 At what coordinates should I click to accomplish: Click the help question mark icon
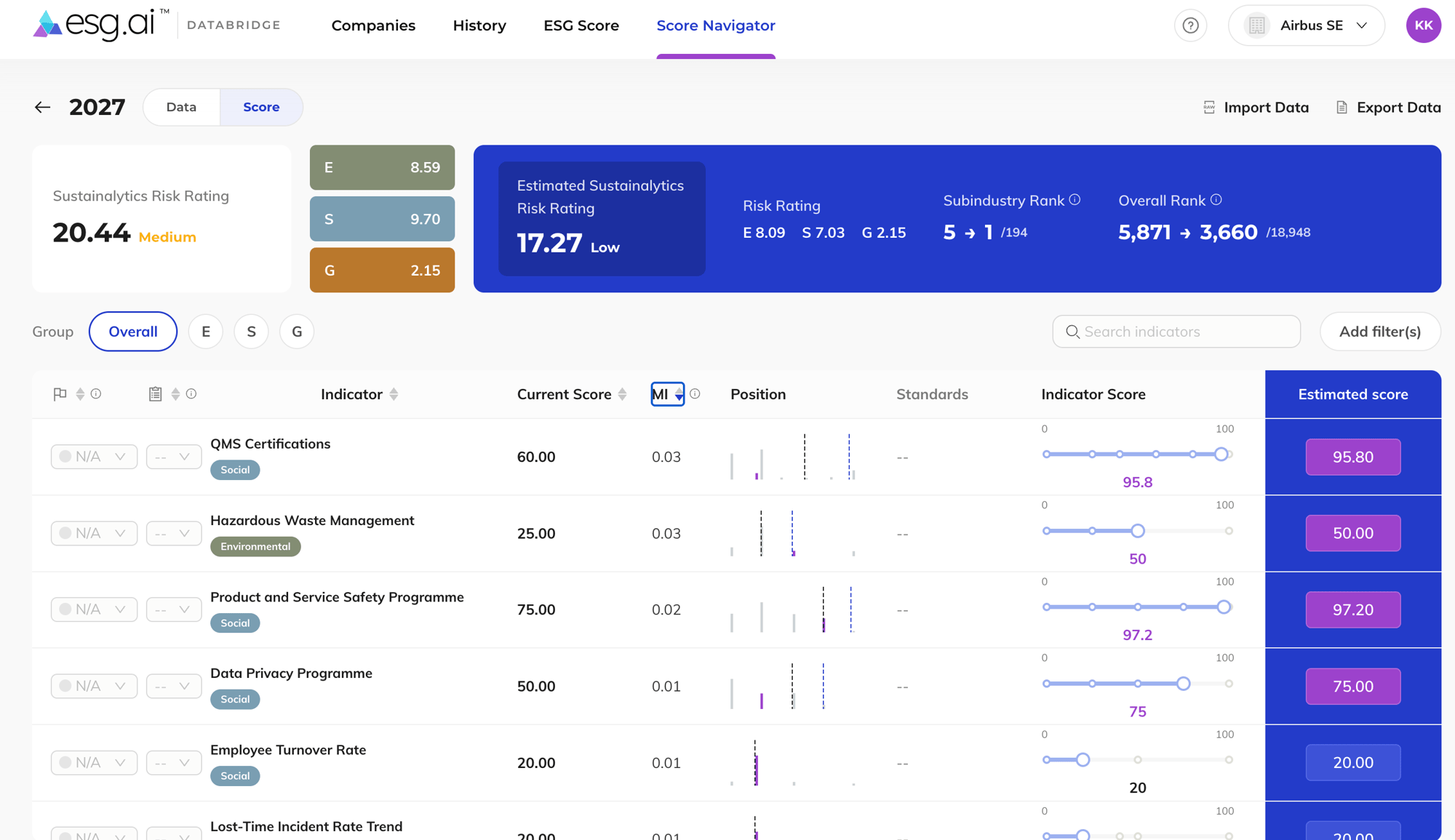pyautogui.click(x=1190, y=25)
